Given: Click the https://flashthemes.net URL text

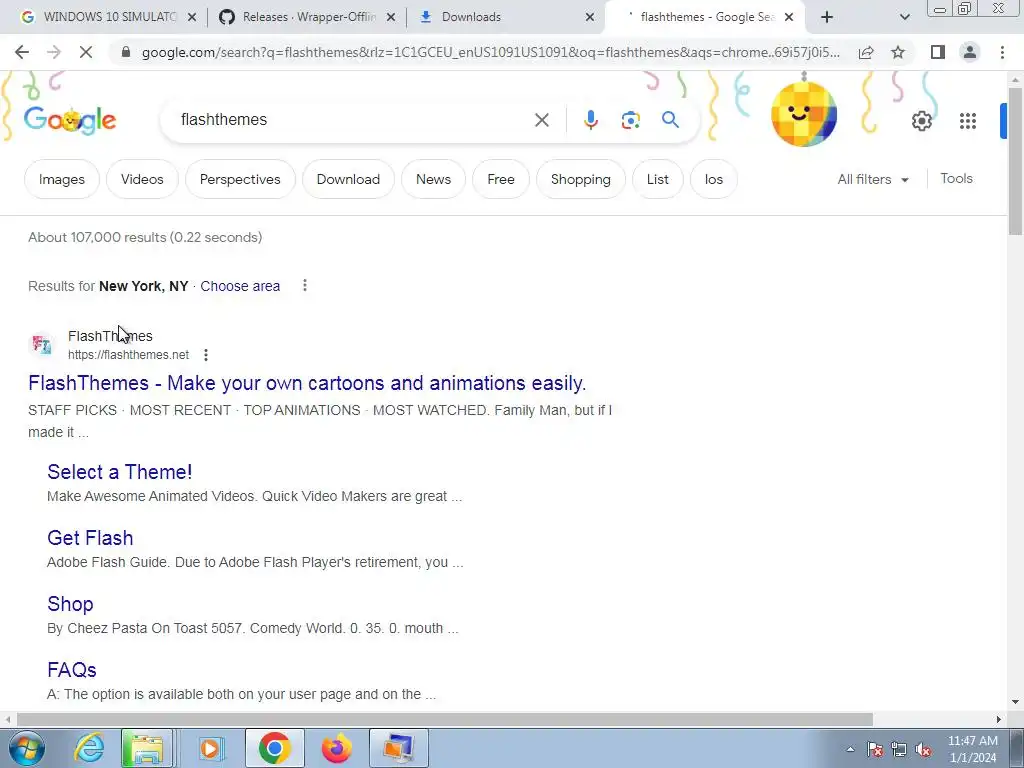Looking at the screenshot, I should click(129, 355).
